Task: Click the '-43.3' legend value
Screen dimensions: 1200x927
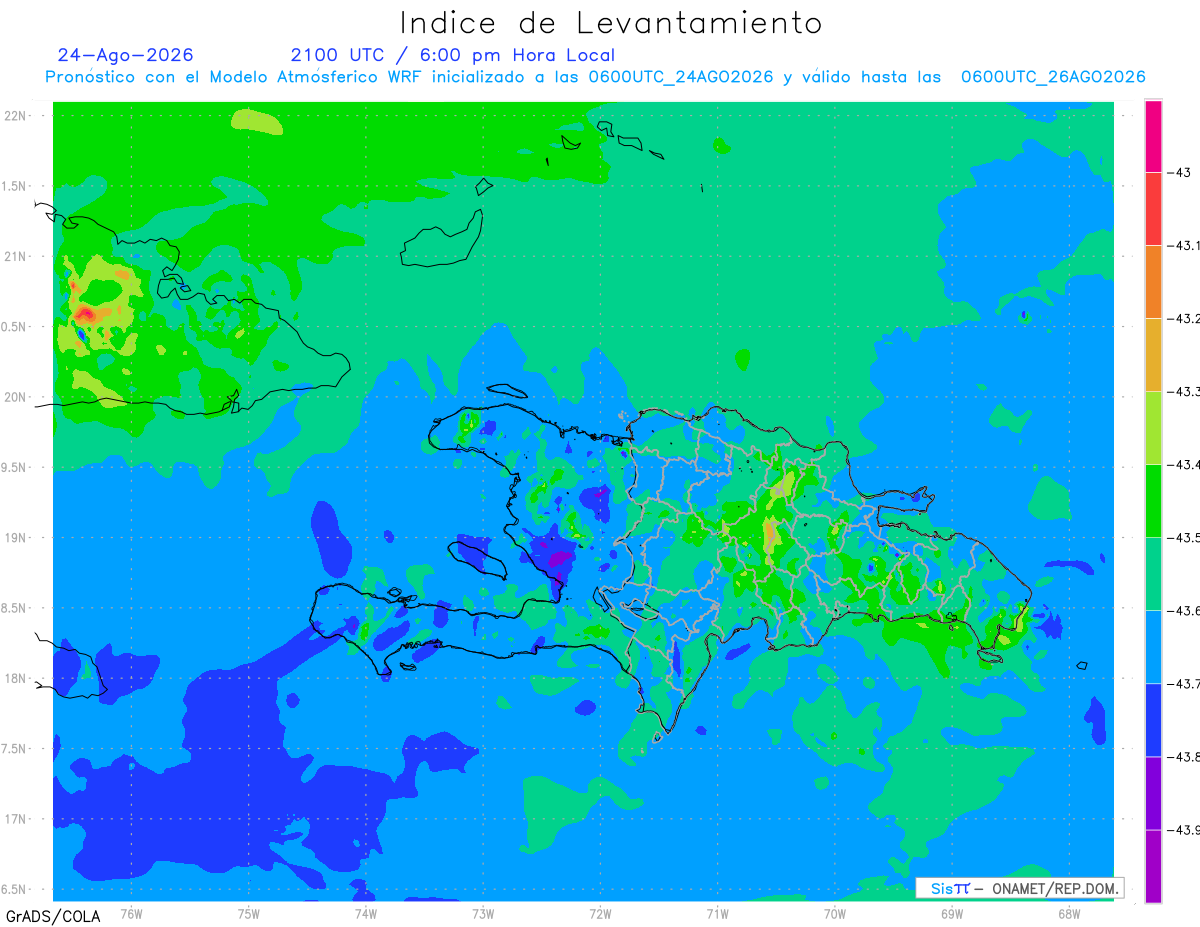Action: (1184, 392)
